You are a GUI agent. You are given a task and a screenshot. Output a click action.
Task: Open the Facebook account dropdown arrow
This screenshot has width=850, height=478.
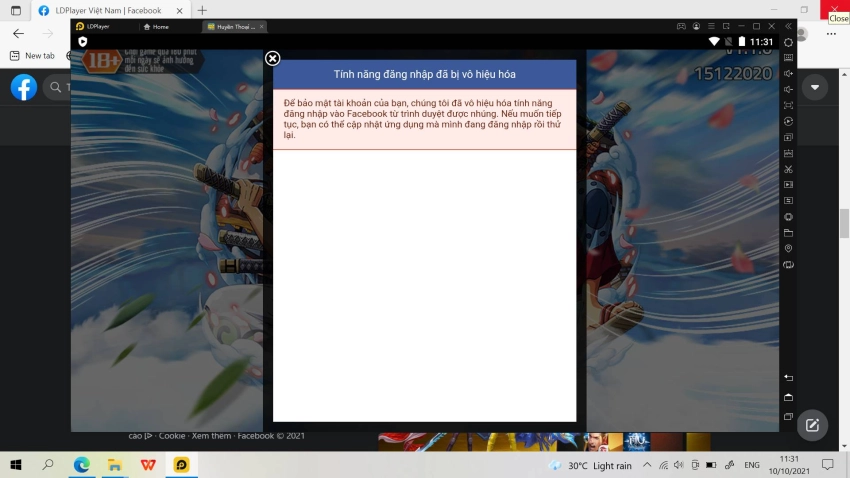[x=815, y=87]
